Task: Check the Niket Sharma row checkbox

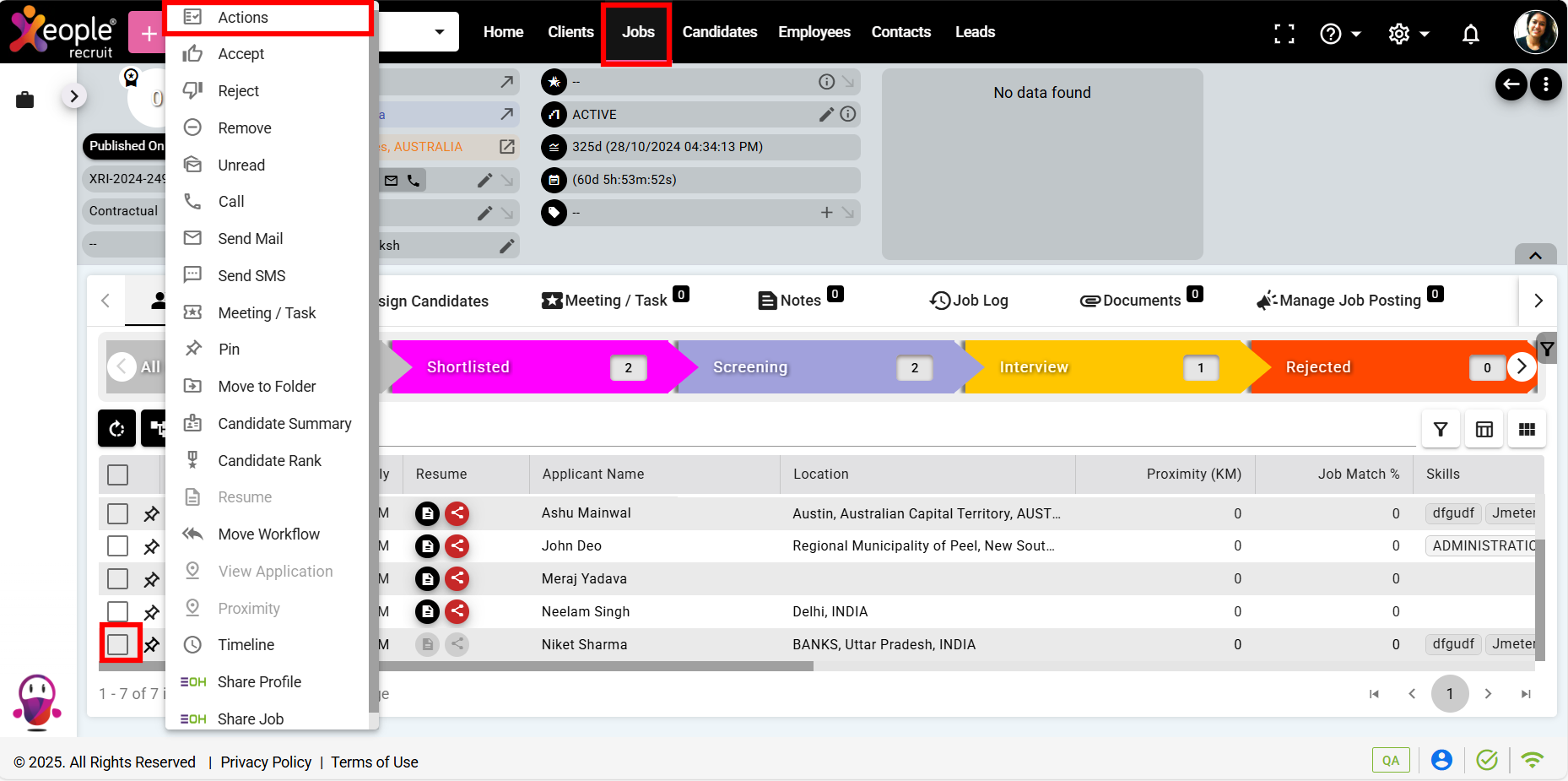Action: coord(118,644)
